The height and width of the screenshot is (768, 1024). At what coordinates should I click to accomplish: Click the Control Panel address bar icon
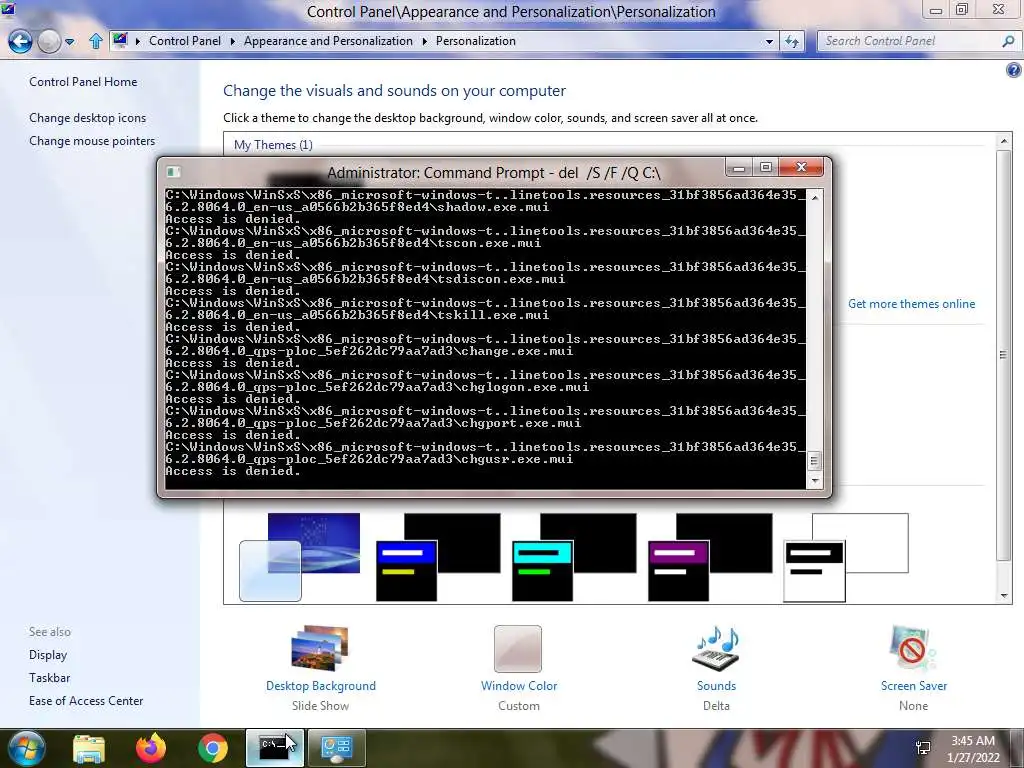point(120,40)
